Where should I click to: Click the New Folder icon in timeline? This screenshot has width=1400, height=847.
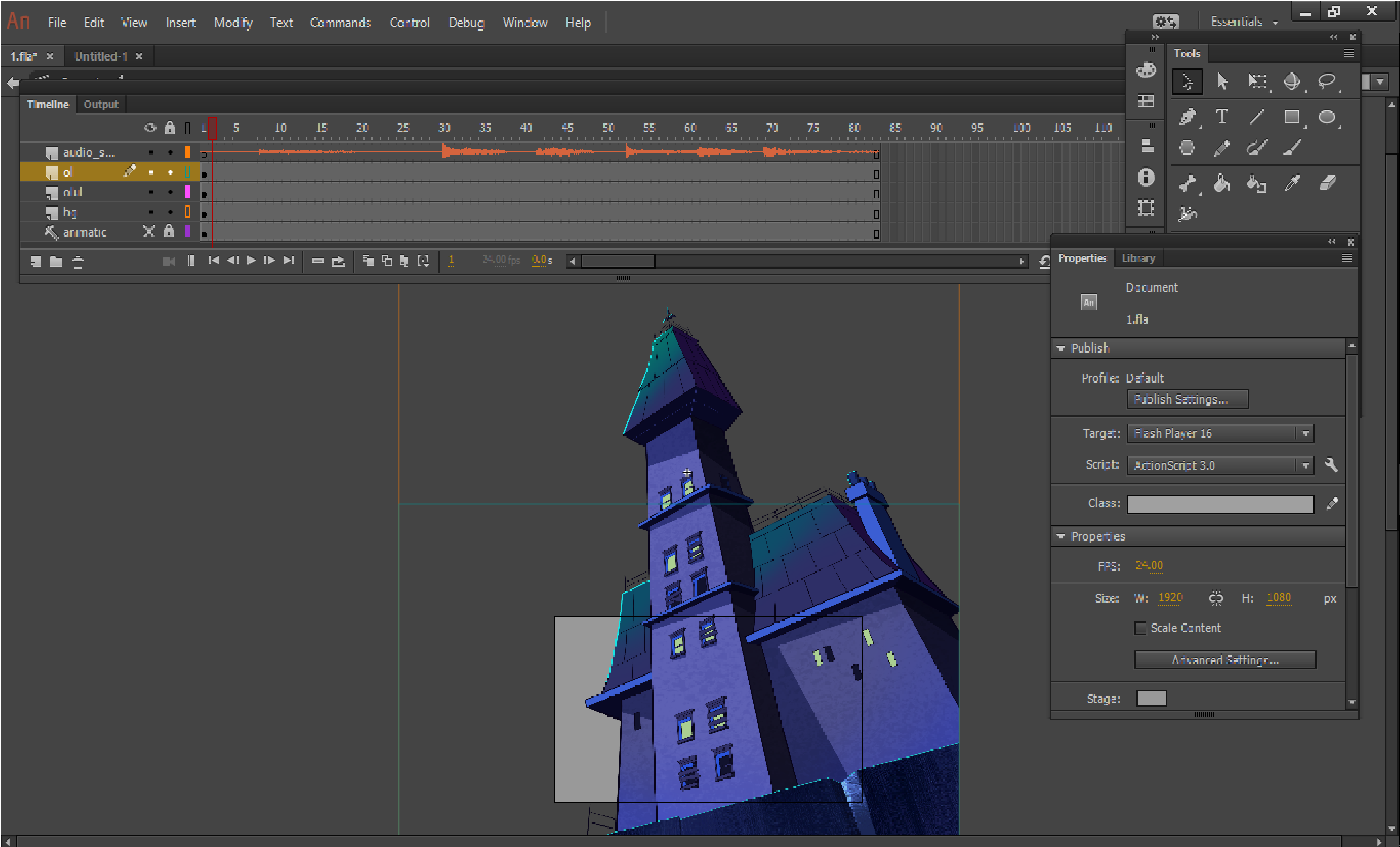[x=56, y=262]
